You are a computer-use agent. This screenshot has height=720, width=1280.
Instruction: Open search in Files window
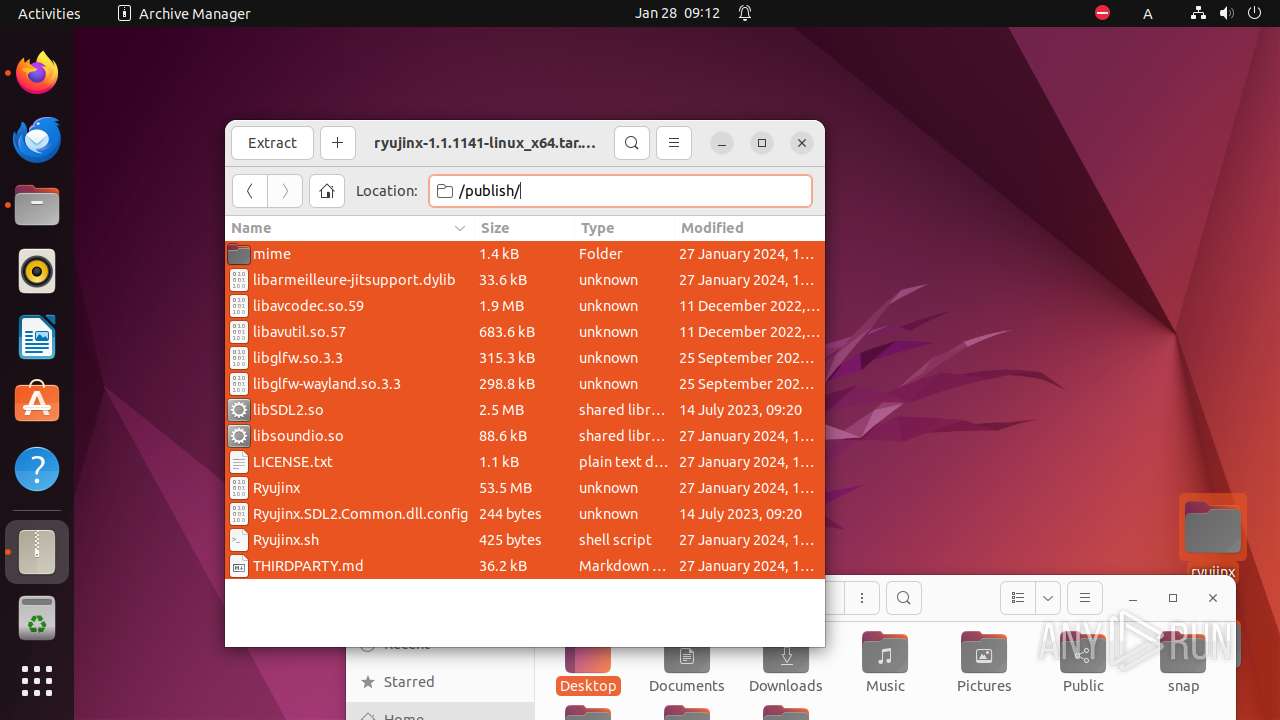904,598
